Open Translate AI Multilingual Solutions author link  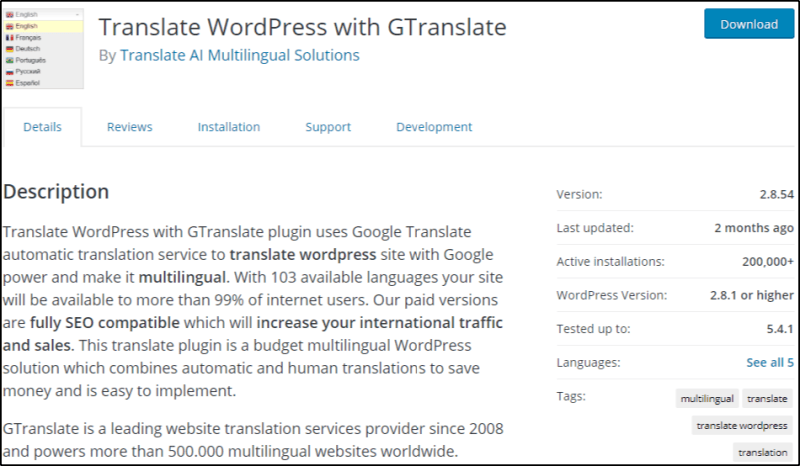pyautogui.click(x=239, y=55)
